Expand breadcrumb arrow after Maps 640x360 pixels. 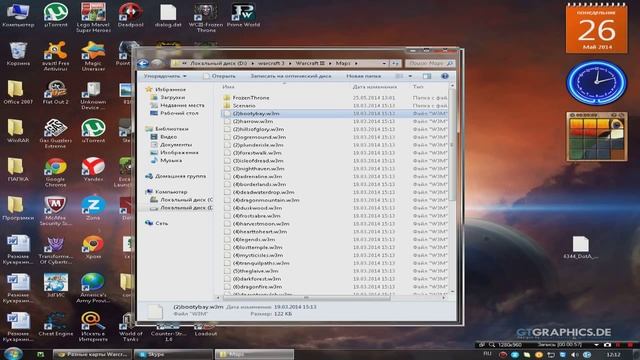pyautogui.click(x=356, y=63)
